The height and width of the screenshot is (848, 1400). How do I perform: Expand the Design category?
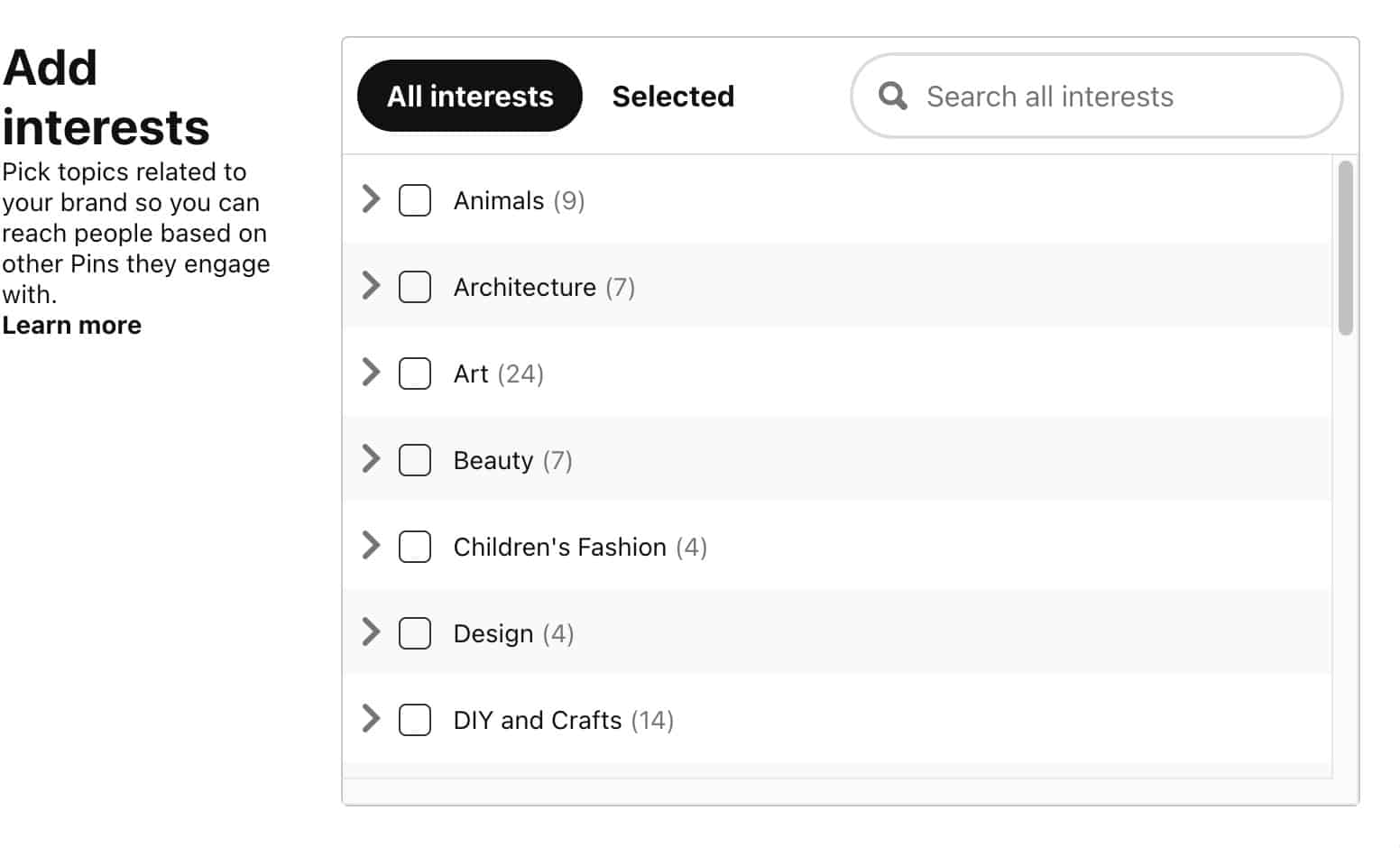[x=371, y=633]
